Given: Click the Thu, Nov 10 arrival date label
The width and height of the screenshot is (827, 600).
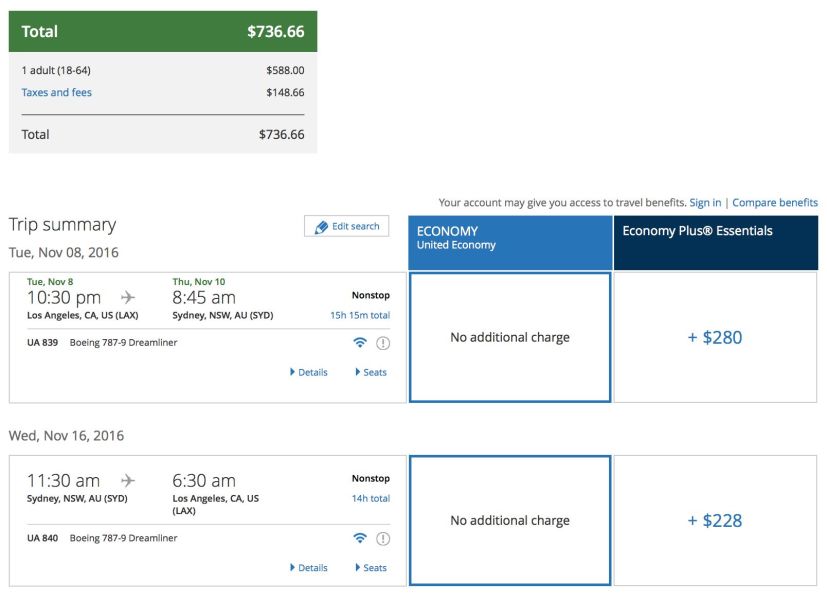Looking at the screenshot, I should pyautogui.click(x=199, y=282).
